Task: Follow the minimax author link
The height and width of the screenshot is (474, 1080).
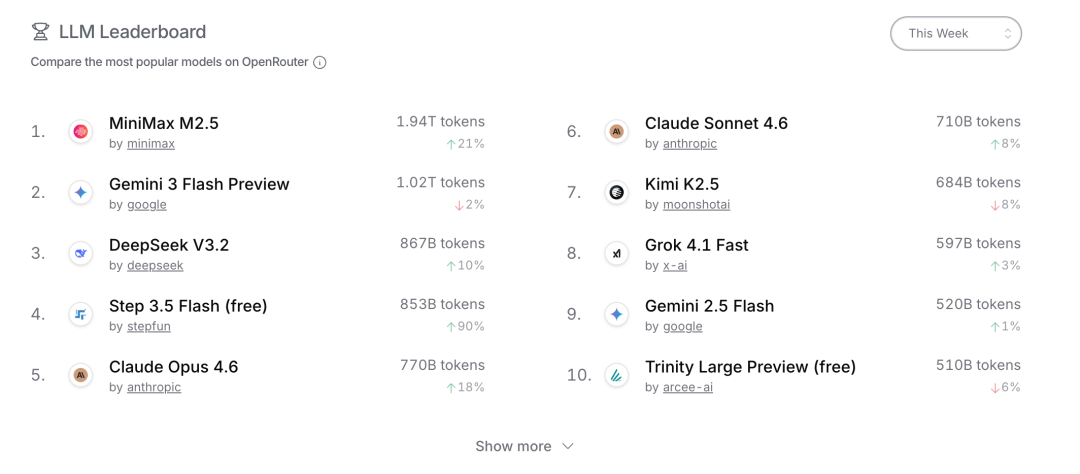Action: pyautogui.click(x=151, y=144)
